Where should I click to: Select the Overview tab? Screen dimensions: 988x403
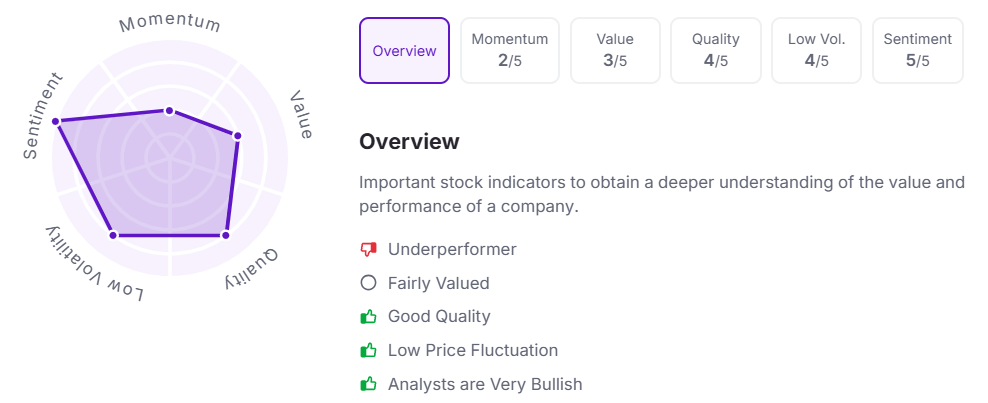(404, 50)
